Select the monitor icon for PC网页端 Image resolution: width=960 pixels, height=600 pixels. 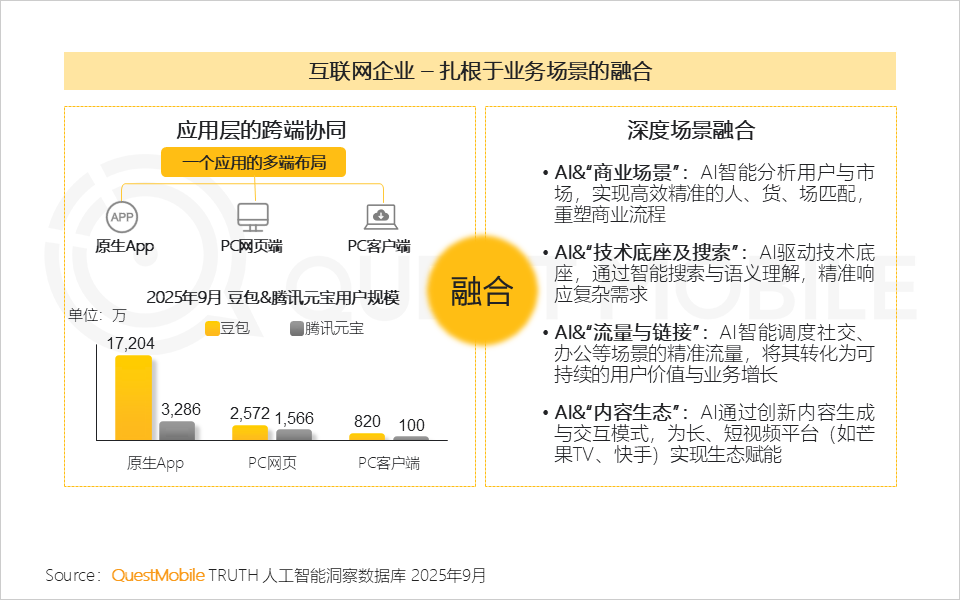(253, 215)
